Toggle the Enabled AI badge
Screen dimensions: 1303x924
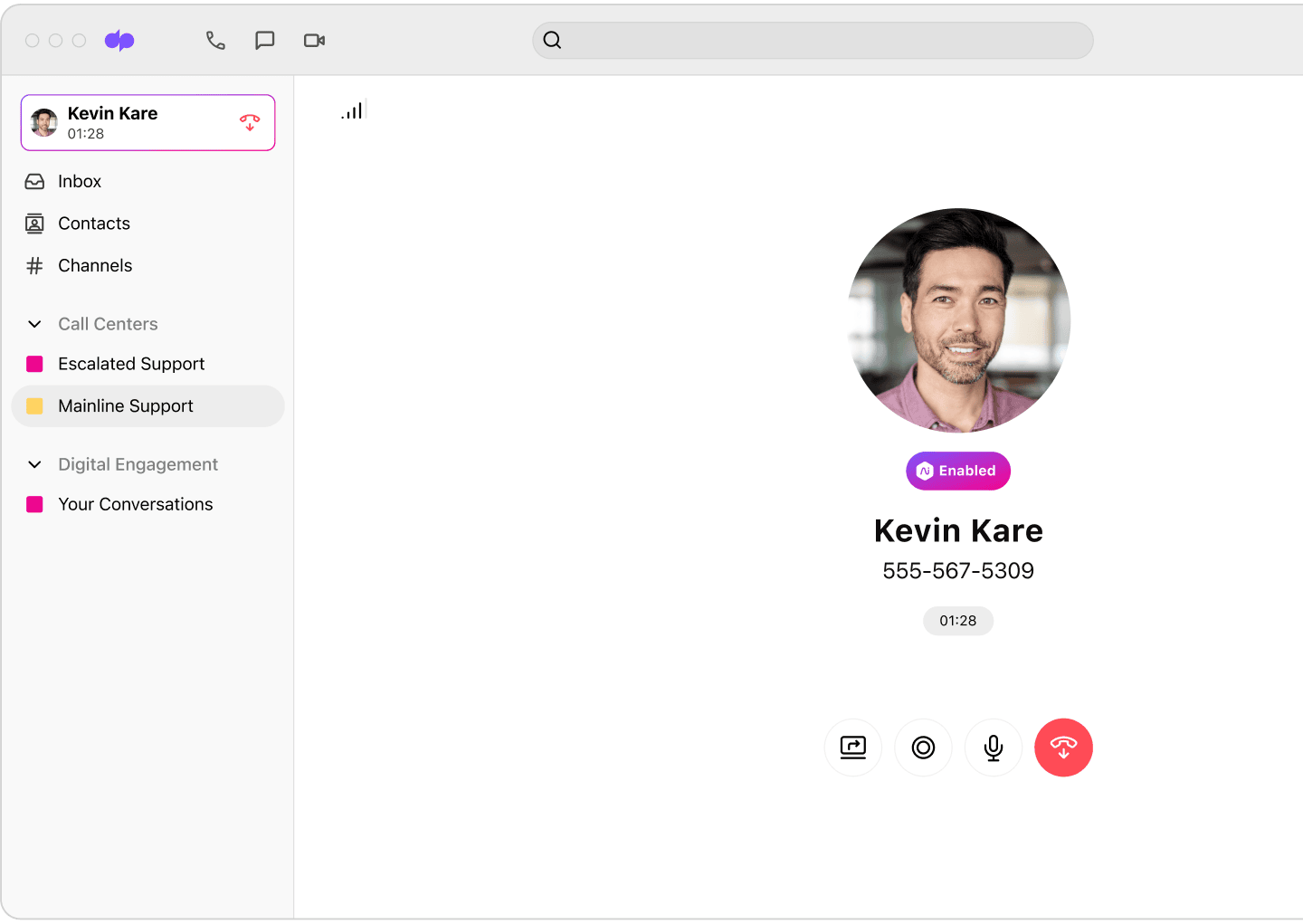tap(958, 471)
